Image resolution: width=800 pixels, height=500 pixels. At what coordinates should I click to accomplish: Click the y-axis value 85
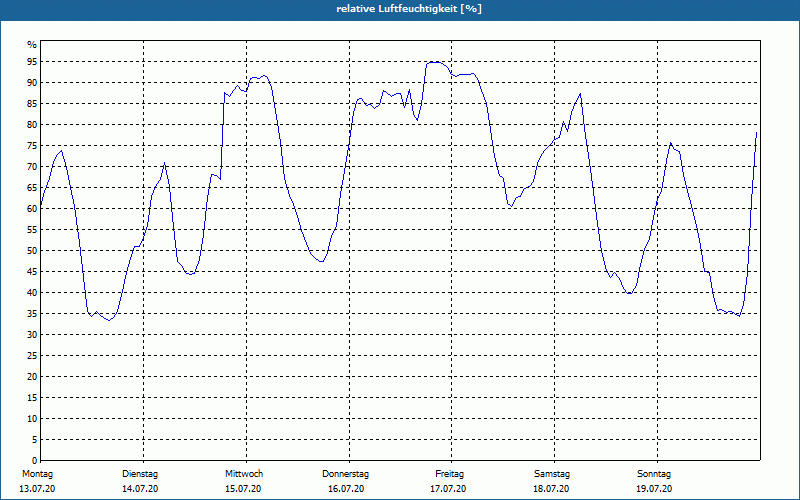[32, 104]
